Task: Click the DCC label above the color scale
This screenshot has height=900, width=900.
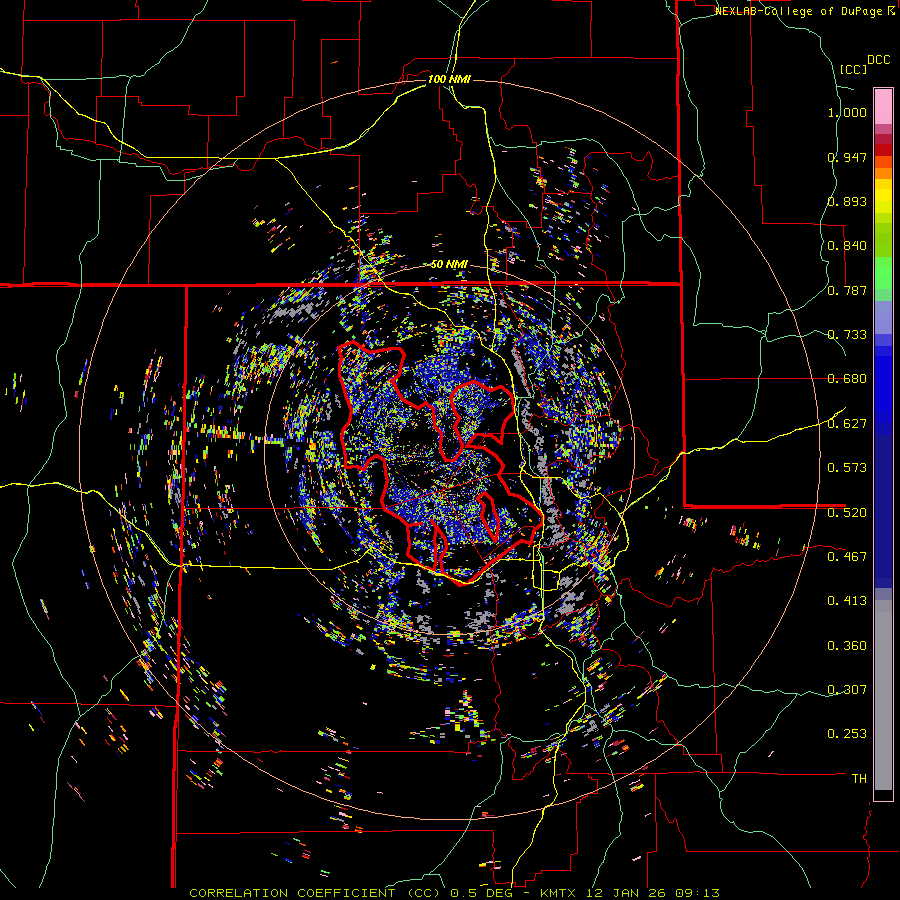Action: [878, 60]
